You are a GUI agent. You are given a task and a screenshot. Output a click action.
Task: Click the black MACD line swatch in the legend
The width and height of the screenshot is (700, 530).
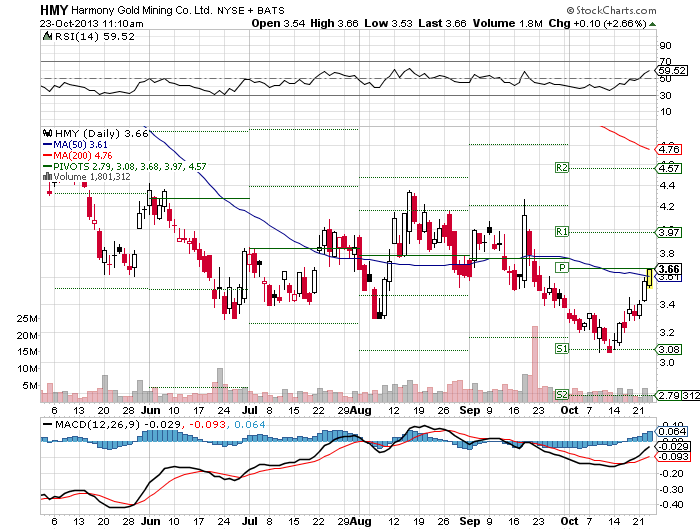[47, 424]
